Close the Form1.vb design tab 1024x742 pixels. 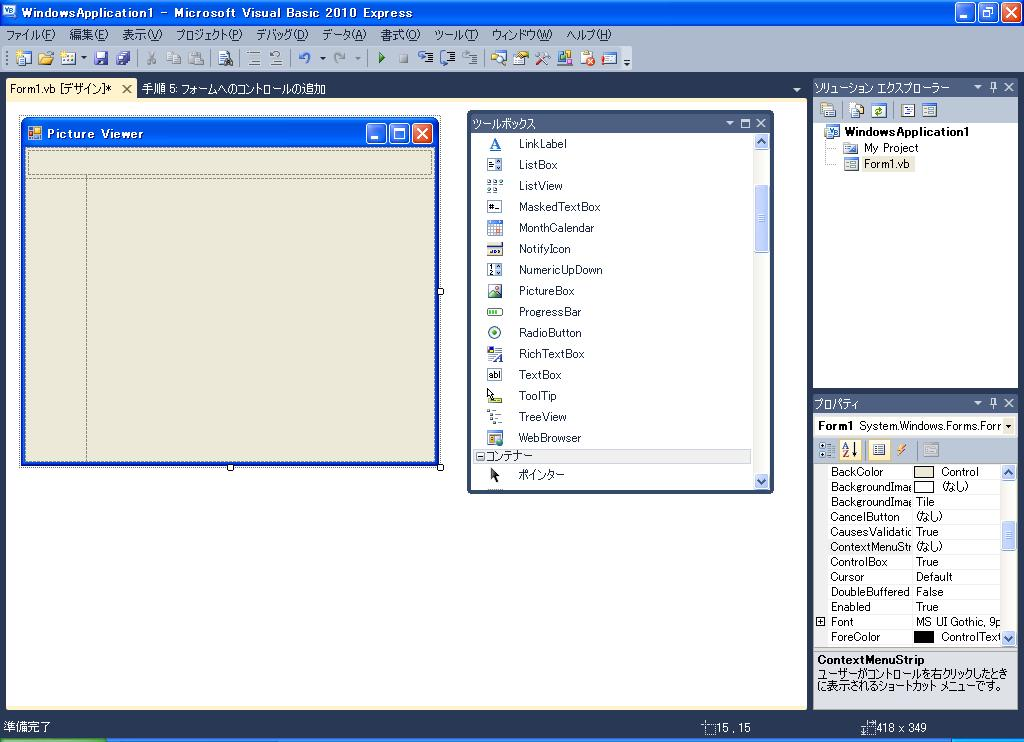coord(127,89)
